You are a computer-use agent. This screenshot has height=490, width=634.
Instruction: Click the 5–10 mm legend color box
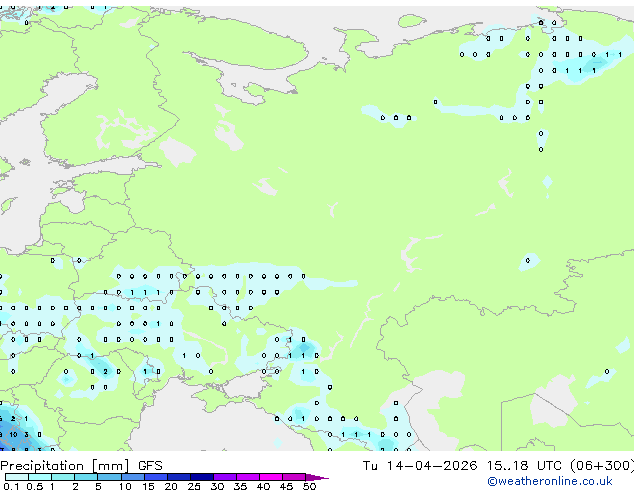(109, 477)
